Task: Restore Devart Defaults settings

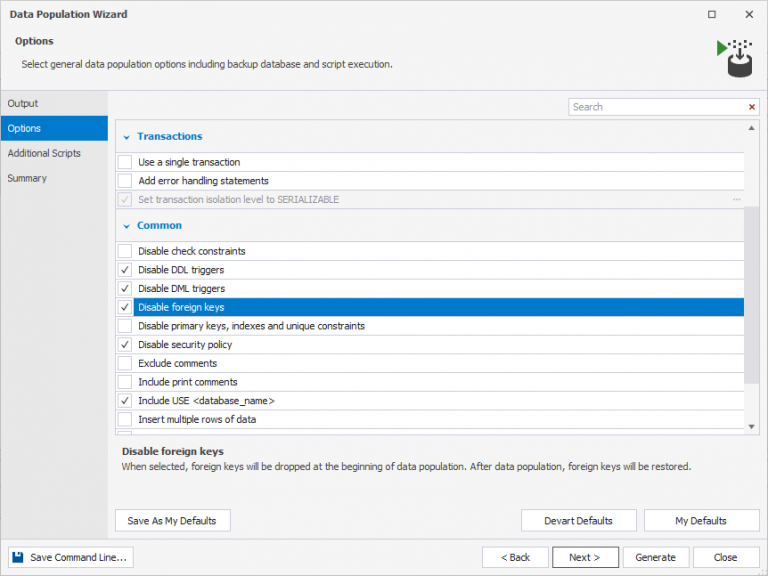Action: 577,520
